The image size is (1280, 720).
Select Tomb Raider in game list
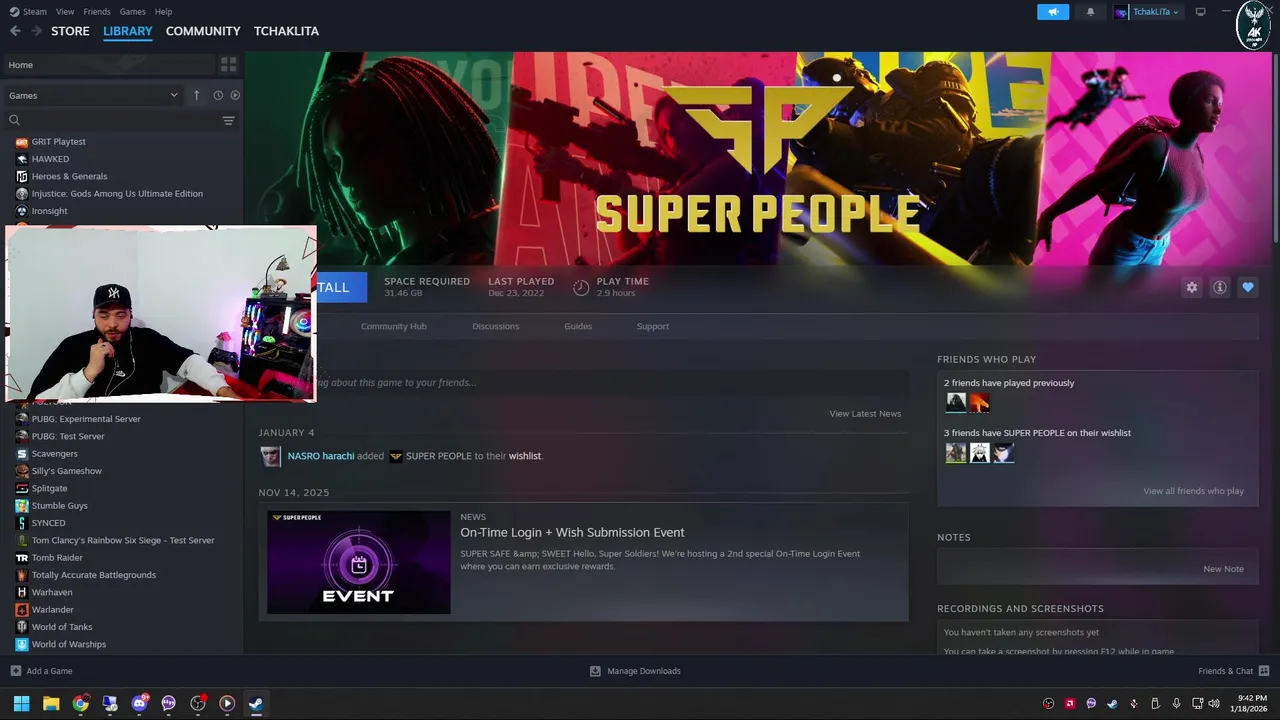click(57, 558)
